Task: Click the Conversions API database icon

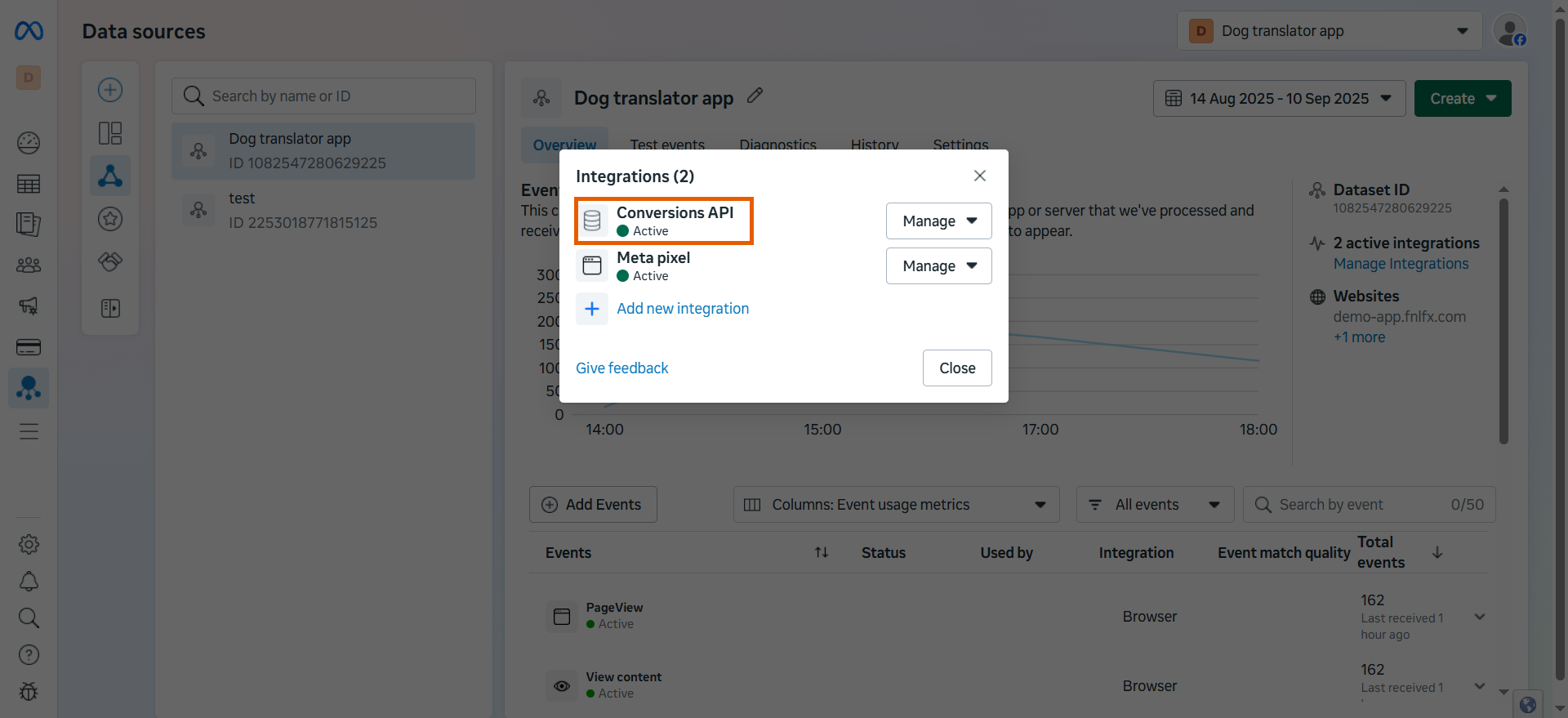Action: [x=592, y=221]
